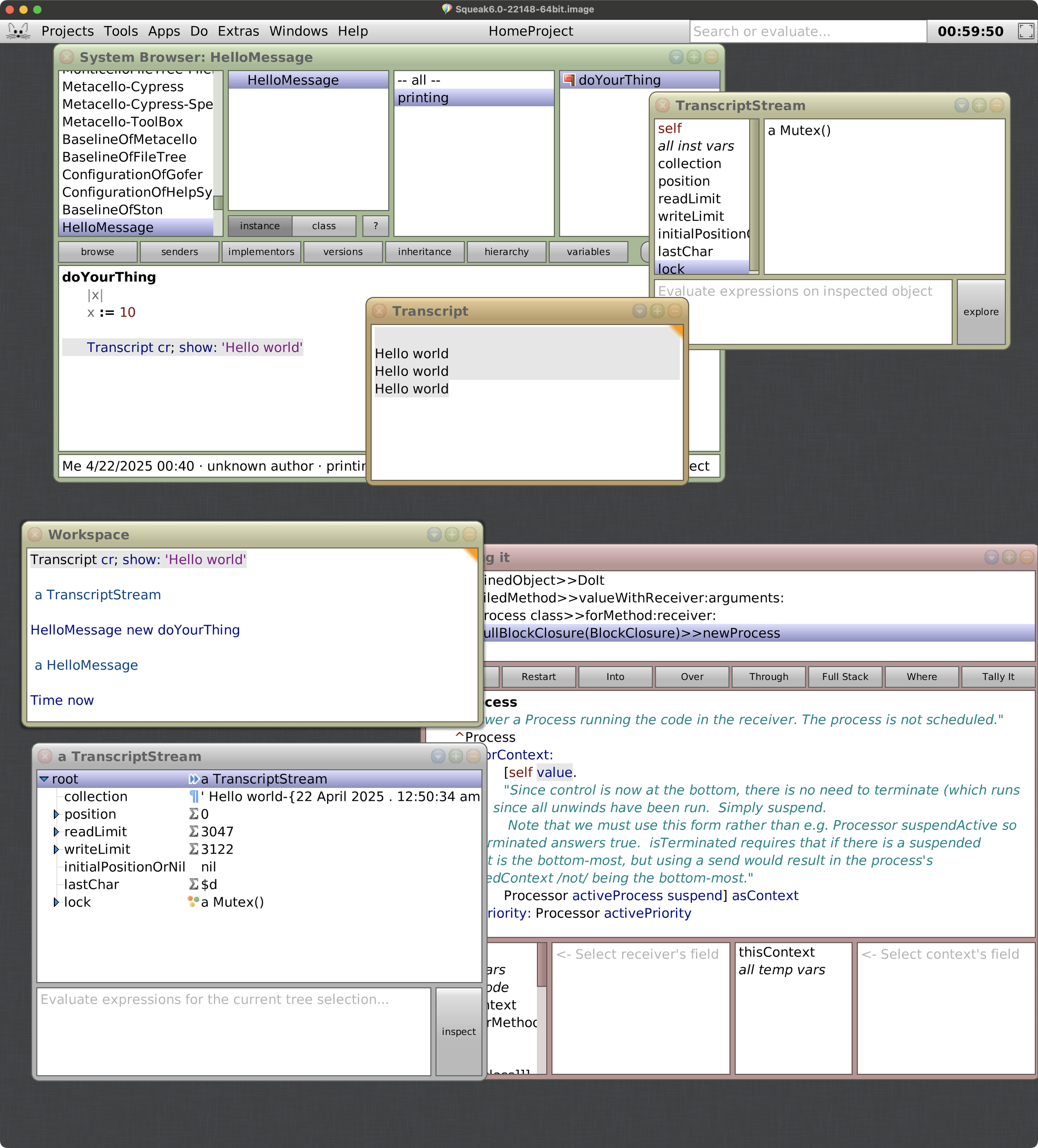Click the sigma icon on lastChar row
1038x1148 pixels.
click(194, 884)
